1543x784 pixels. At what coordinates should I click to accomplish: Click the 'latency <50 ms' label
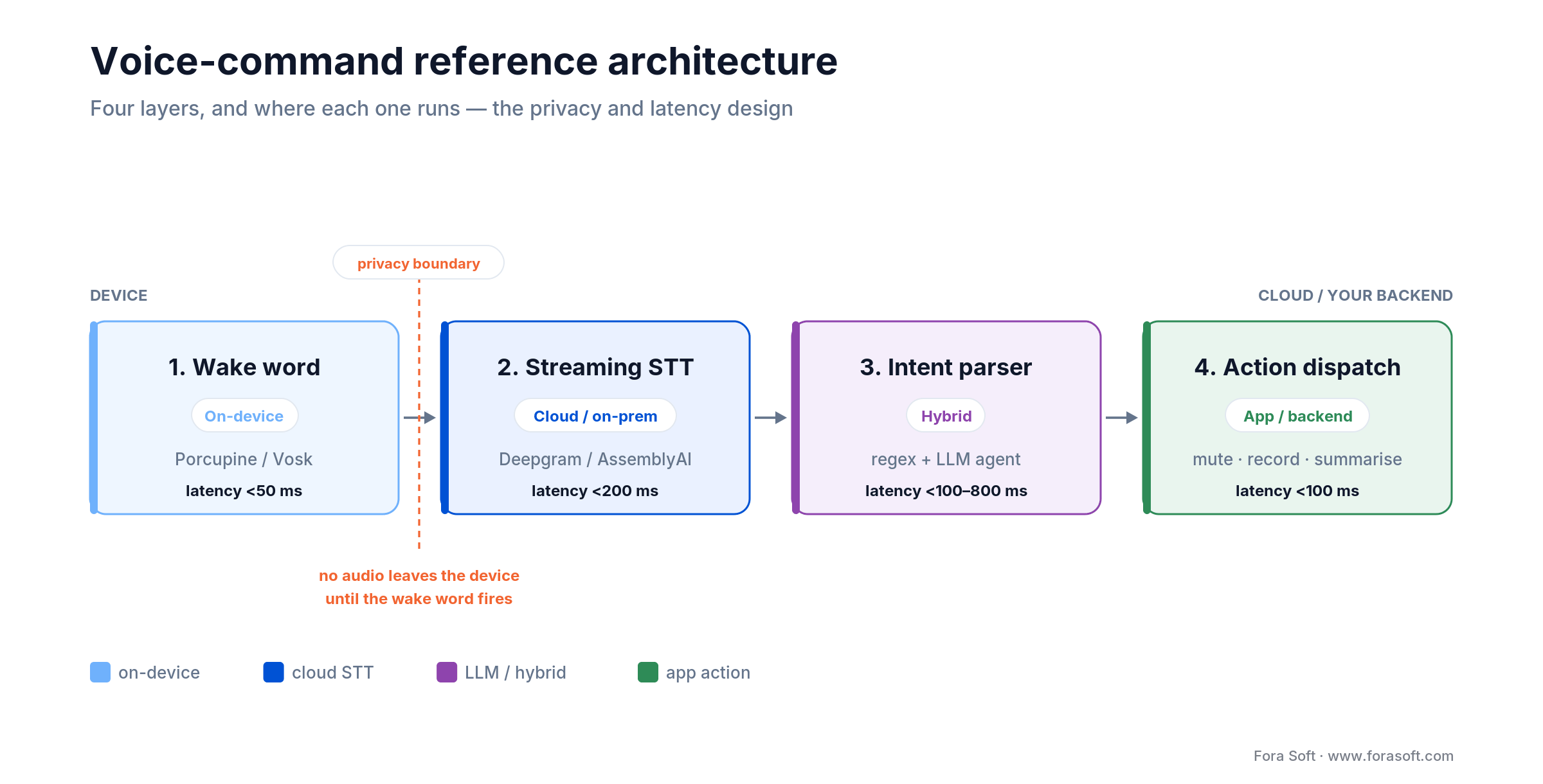click(244, 490)
